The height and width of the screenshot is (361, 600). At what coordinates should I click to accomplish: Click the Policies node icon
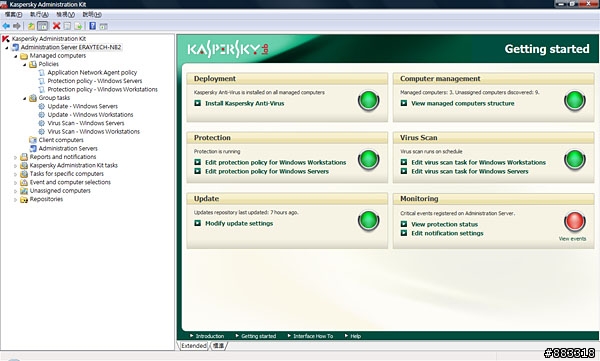tap(33, 64)
